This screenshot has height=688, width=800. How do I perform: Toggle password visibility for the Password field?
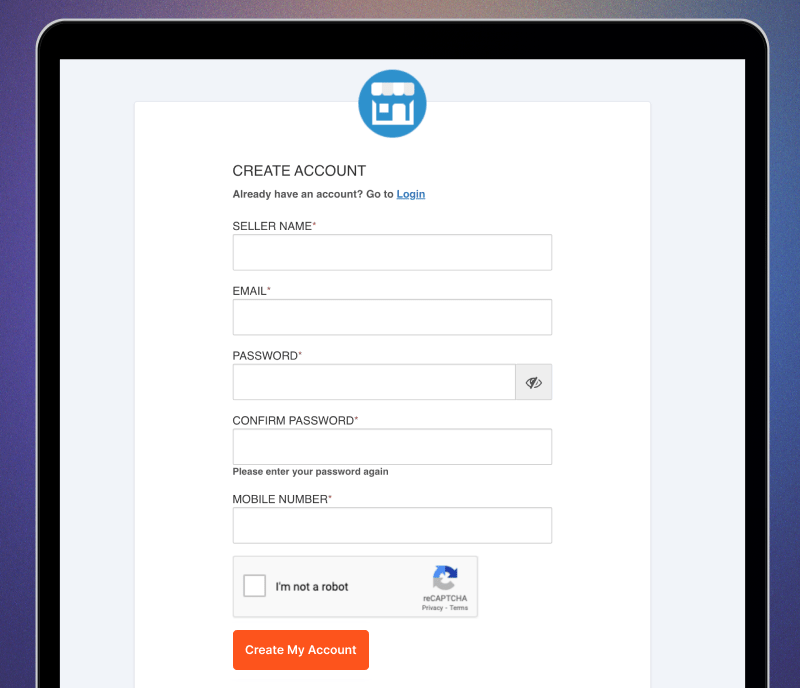(533, 382)
